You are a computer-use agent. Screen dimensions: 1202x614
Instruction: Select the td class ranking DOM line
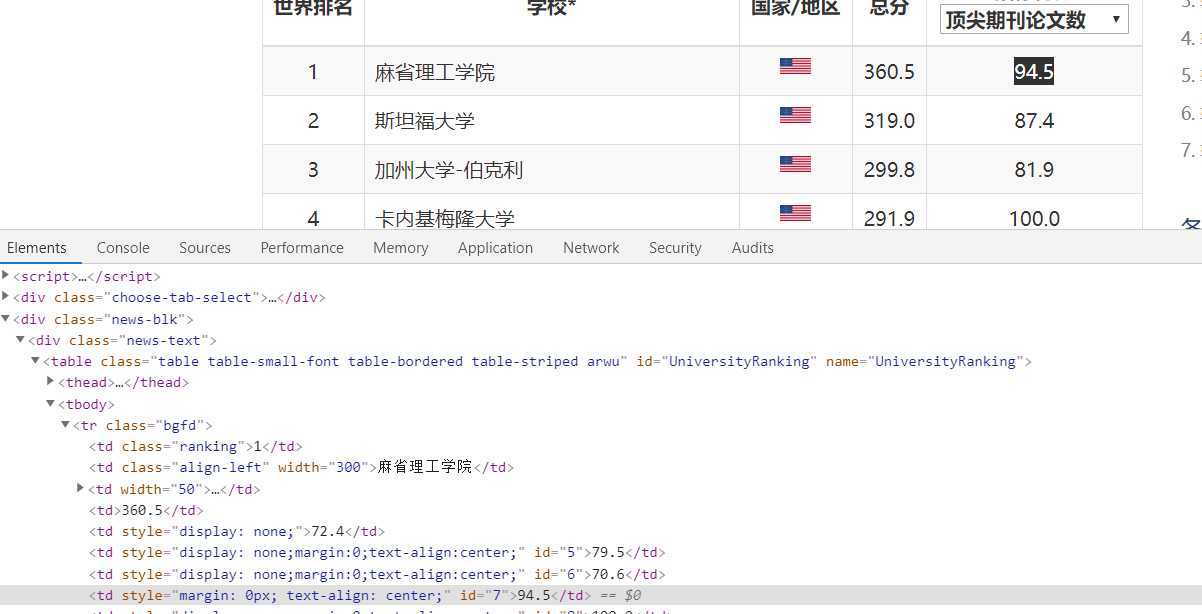196,446
